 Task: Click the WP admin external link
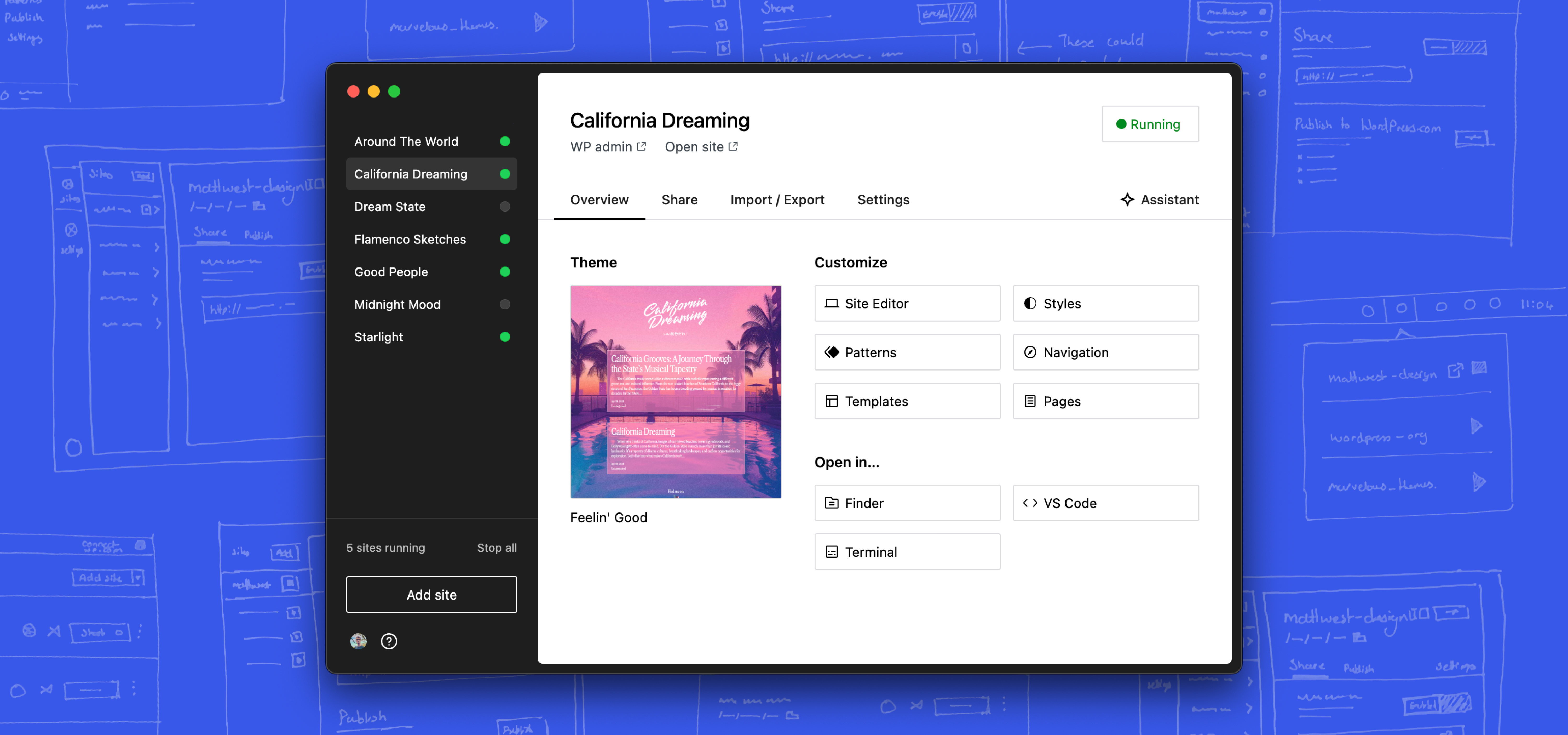tap(608, 147)
